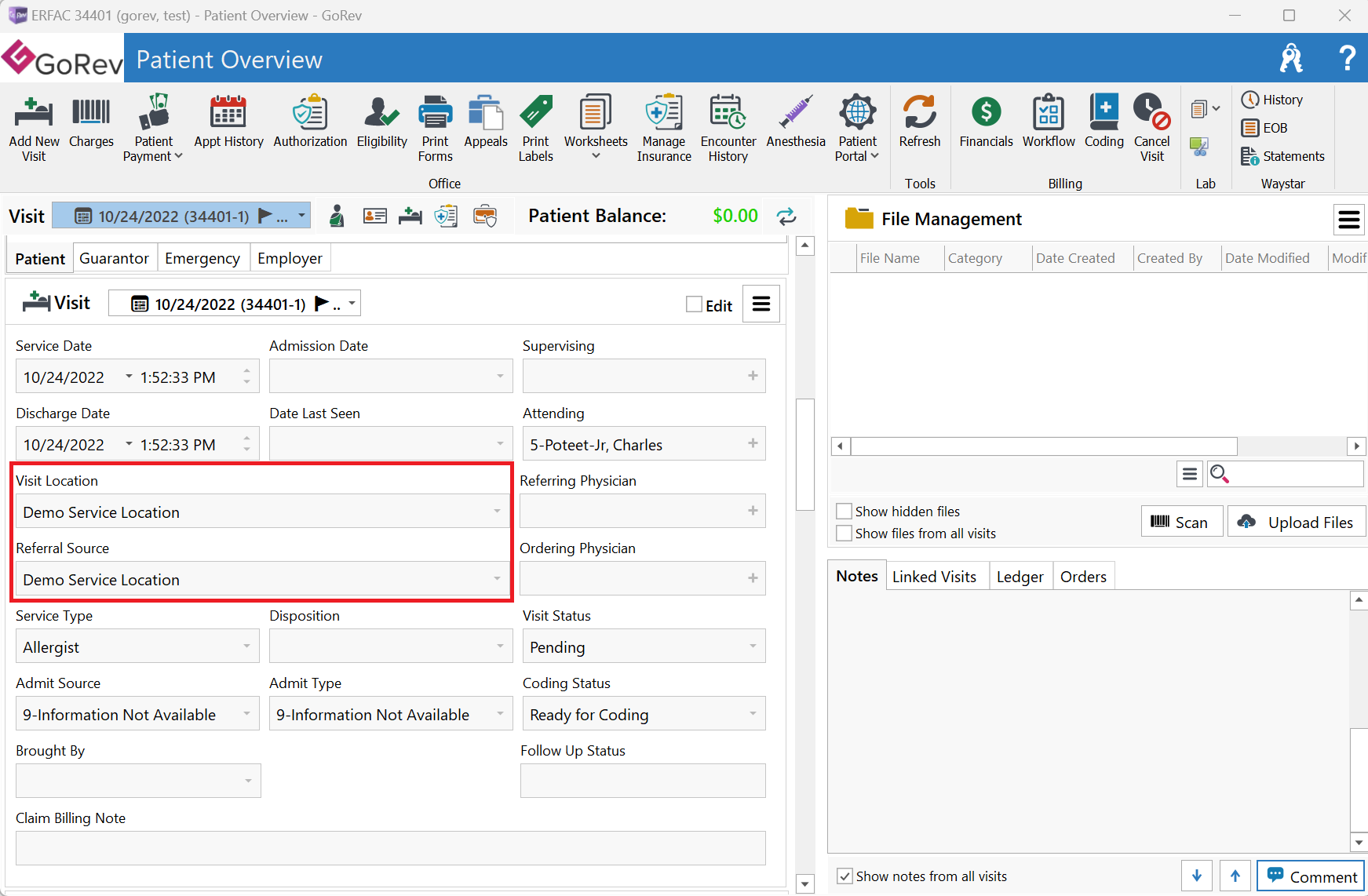Open the Visit Status dropdown
The height and width of the screenshot is (896, 1368).
pyautogui.click(x=753, y=647)
